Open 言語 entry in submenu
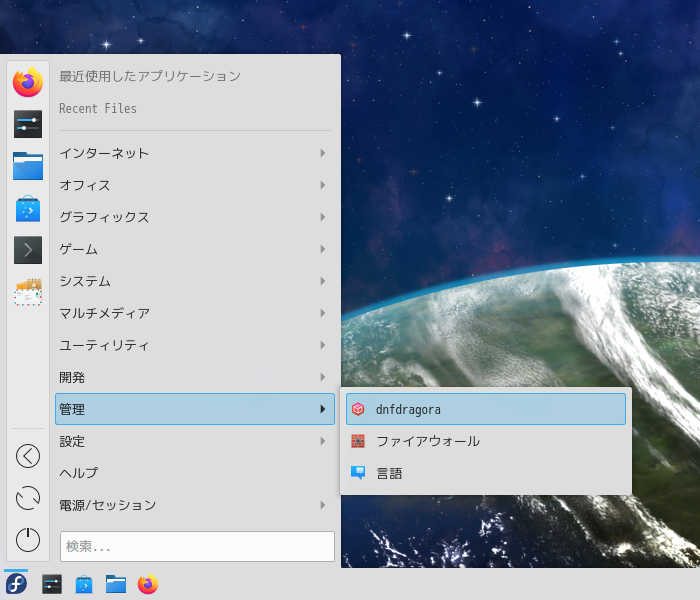 486,473
